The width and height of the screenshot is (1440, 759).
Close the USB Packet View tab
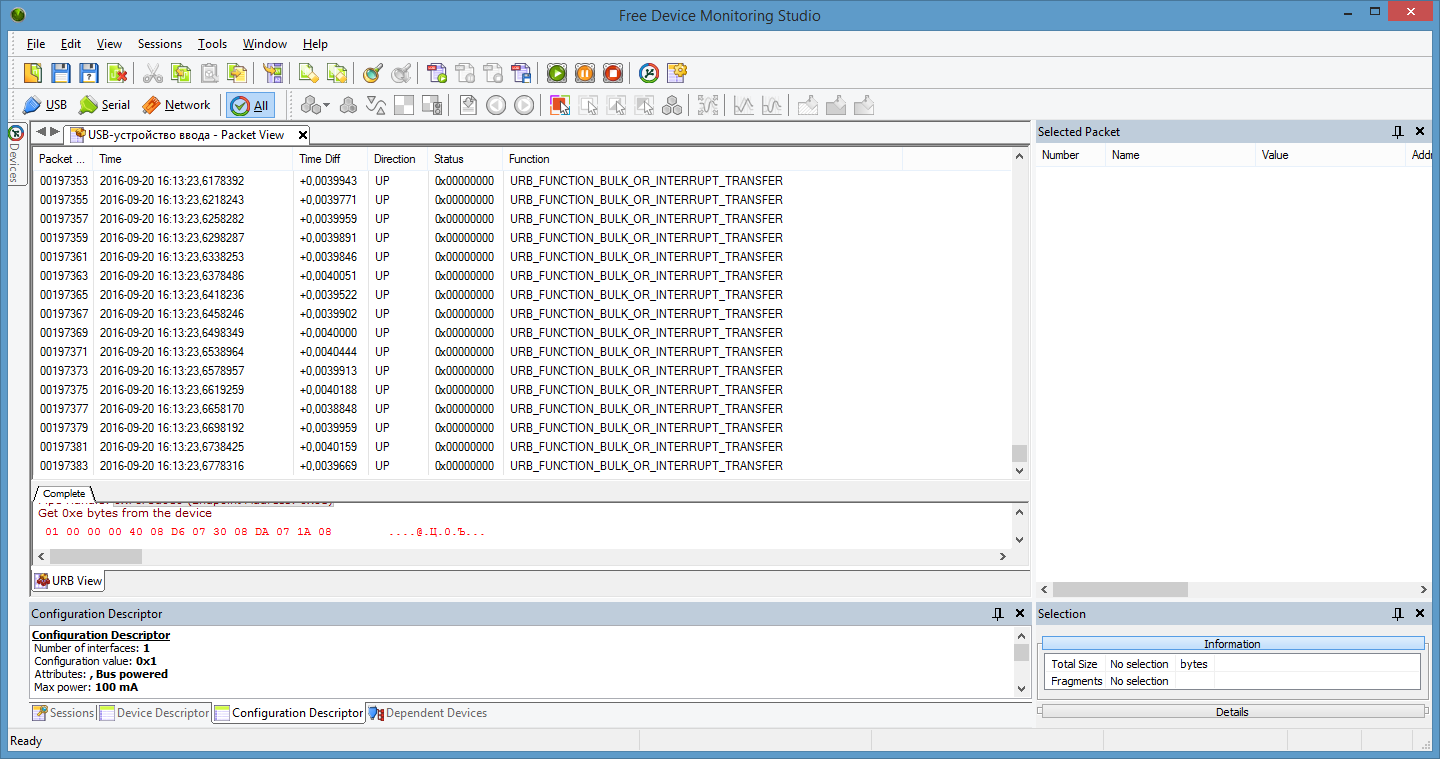point(302,135)
